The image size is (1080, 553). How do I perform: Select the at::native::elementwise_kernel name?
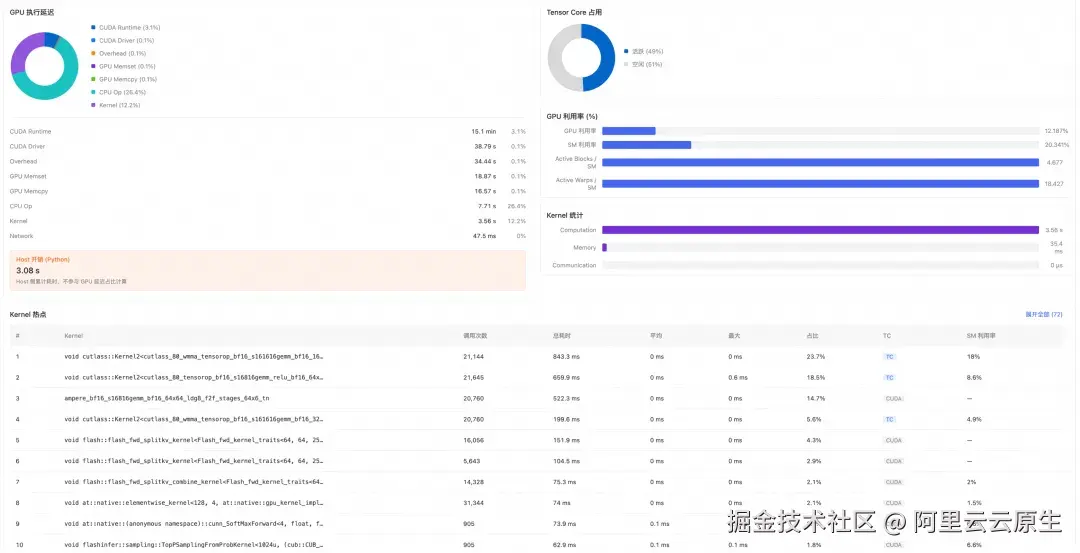[194, 503]
